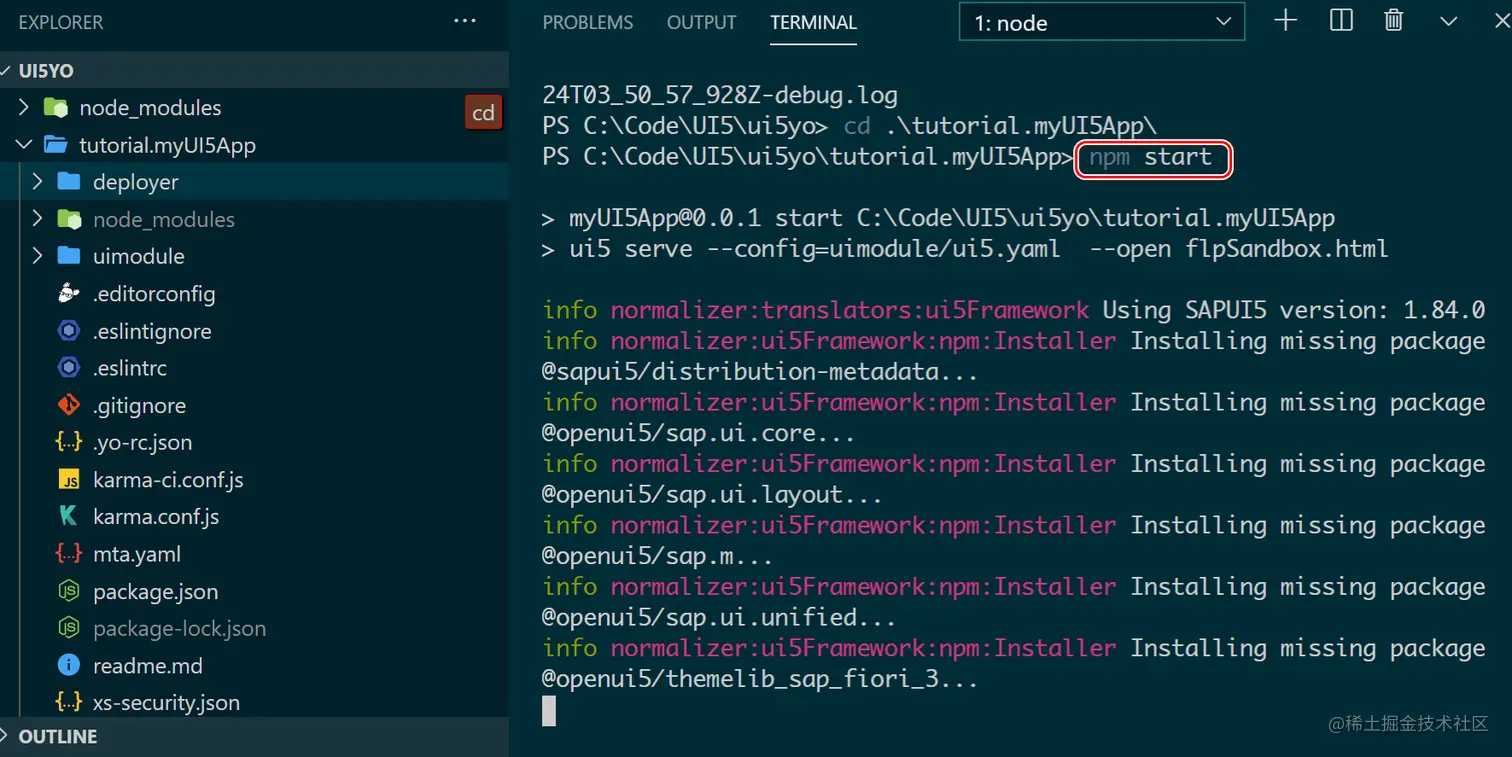Click the nested node_modules folder icon
The height and width of the screenshot is (757, 1512).
click(x=69, y=219)
